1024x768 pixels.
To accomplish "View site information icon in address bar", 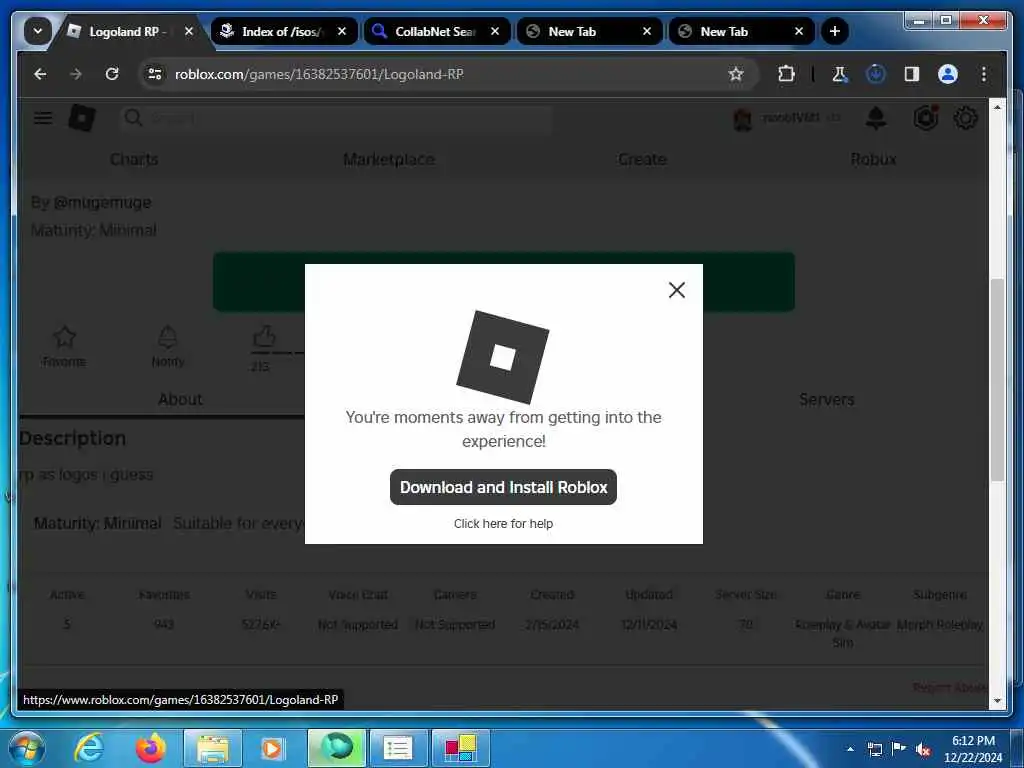I will click(155, 74).
